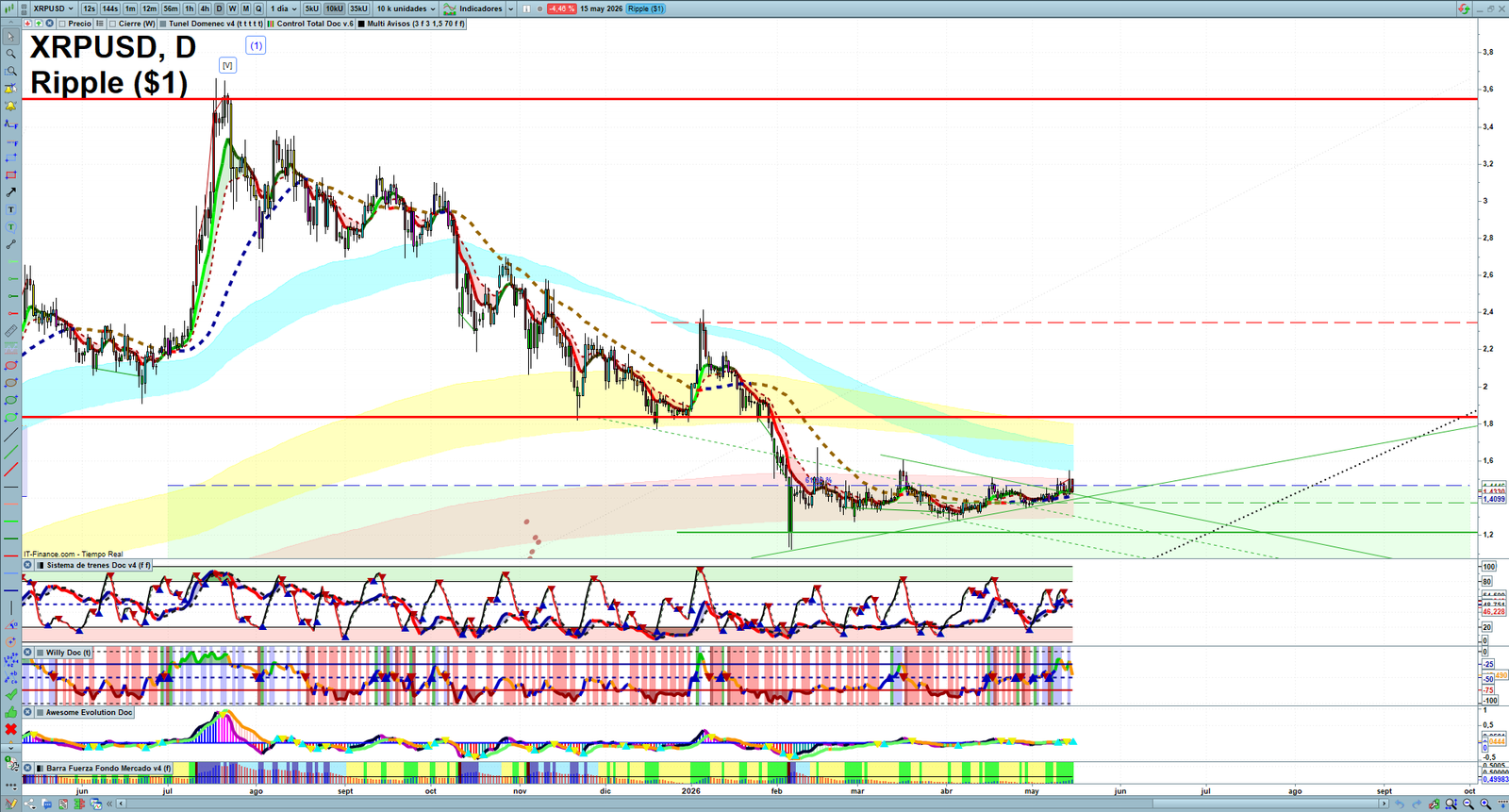
Task: Click the share icon in the bottom-left toolbar
Action: coord(29,804)
